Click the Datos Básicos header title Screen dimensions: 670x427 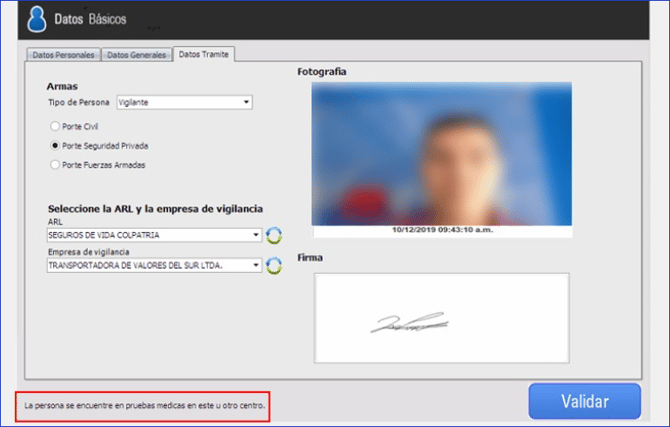[x=90, y=19]
